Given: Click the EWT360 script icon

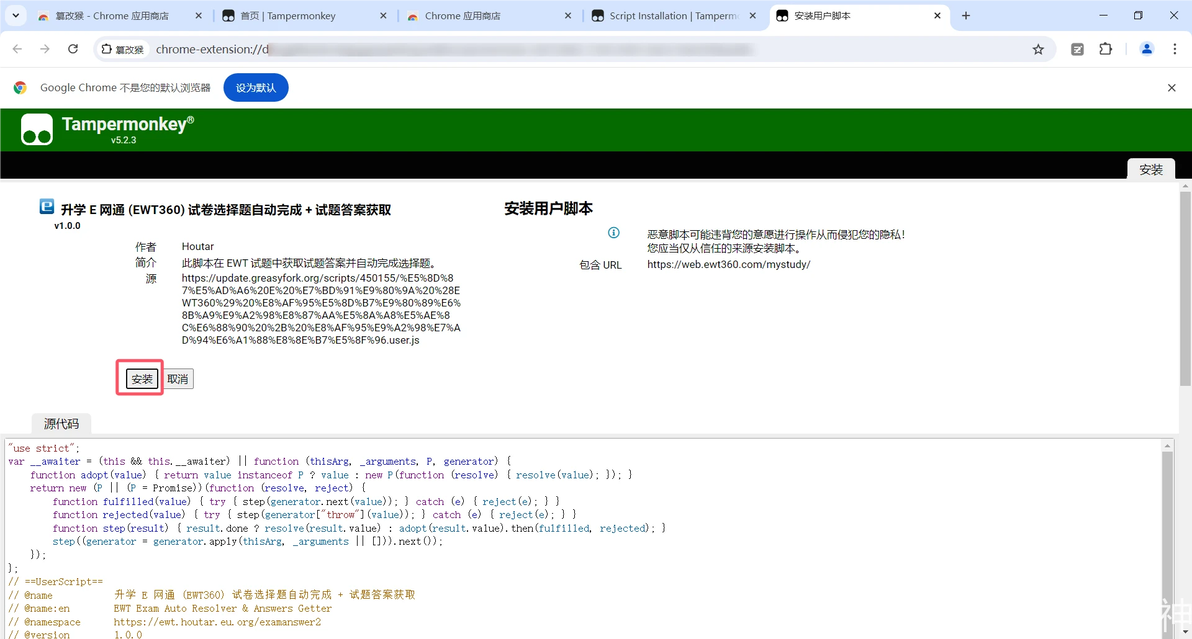Looking at the screenshot, I should coord(46,207).
